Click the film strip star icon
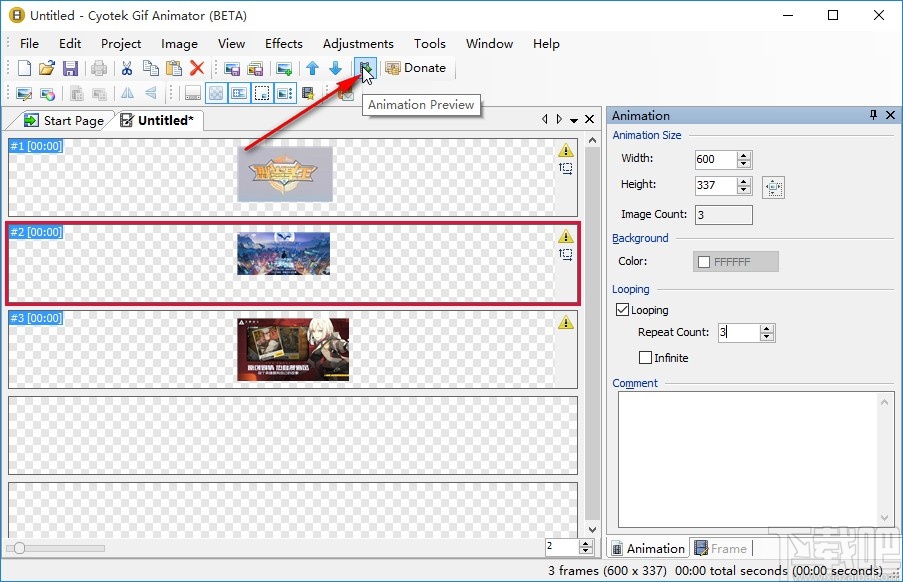 309,93
